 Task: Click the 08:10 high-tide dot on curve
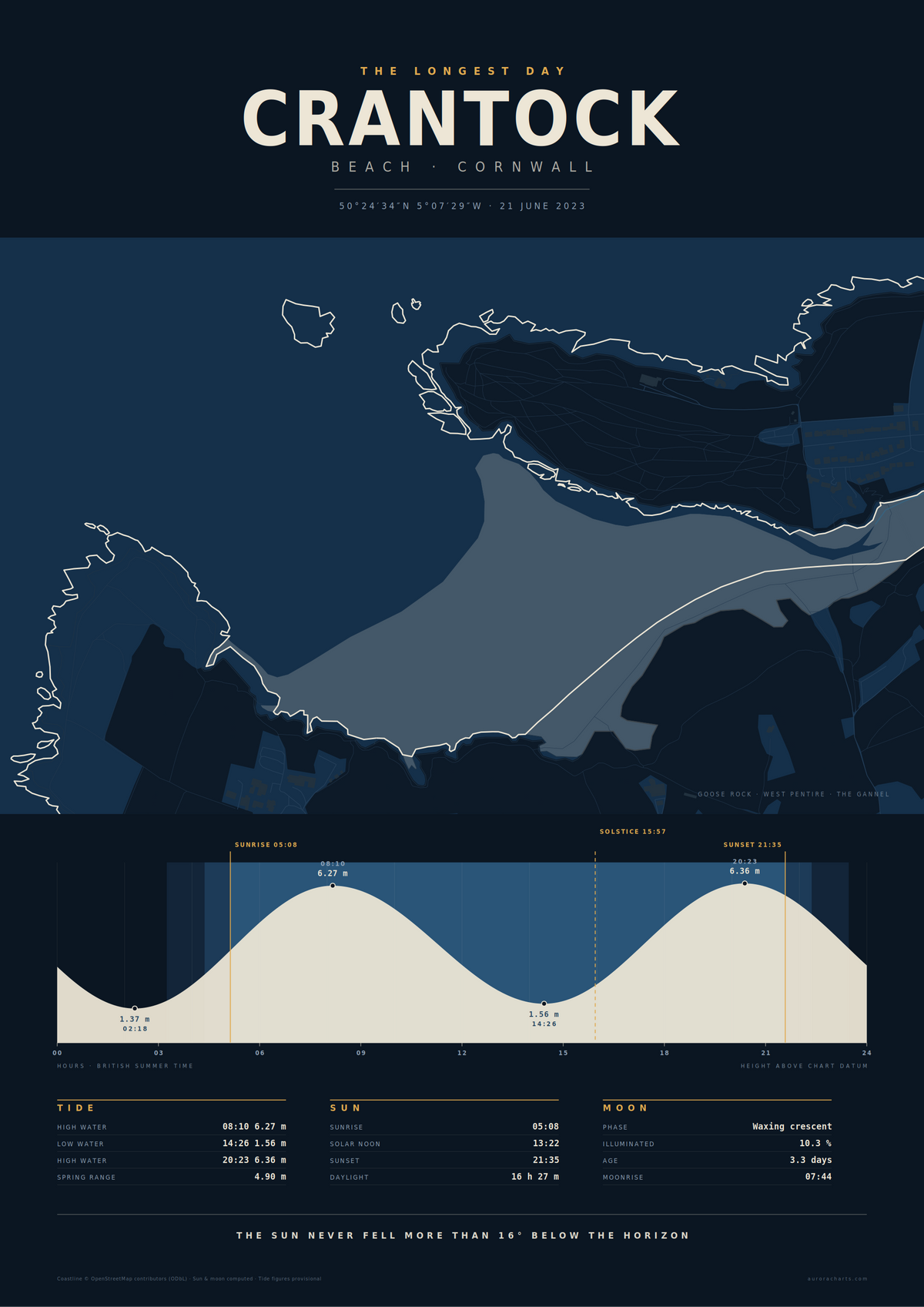333,886
